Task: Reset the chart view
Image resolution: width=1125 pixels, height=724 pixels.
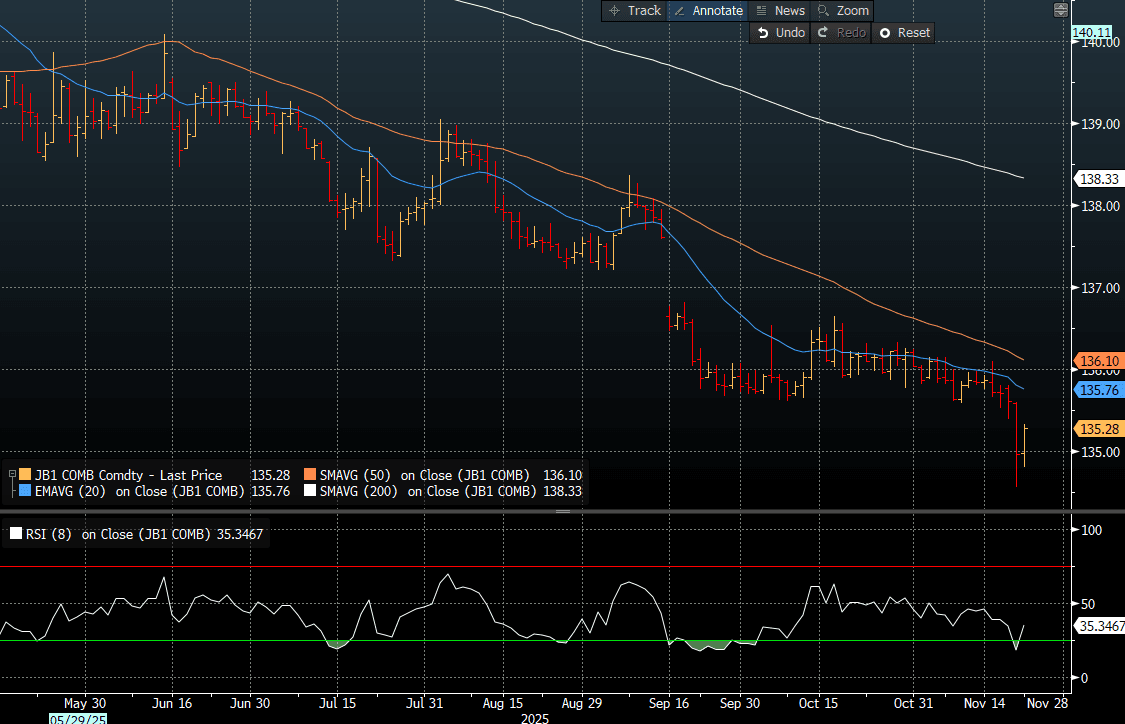Action: tap(903, 33)
